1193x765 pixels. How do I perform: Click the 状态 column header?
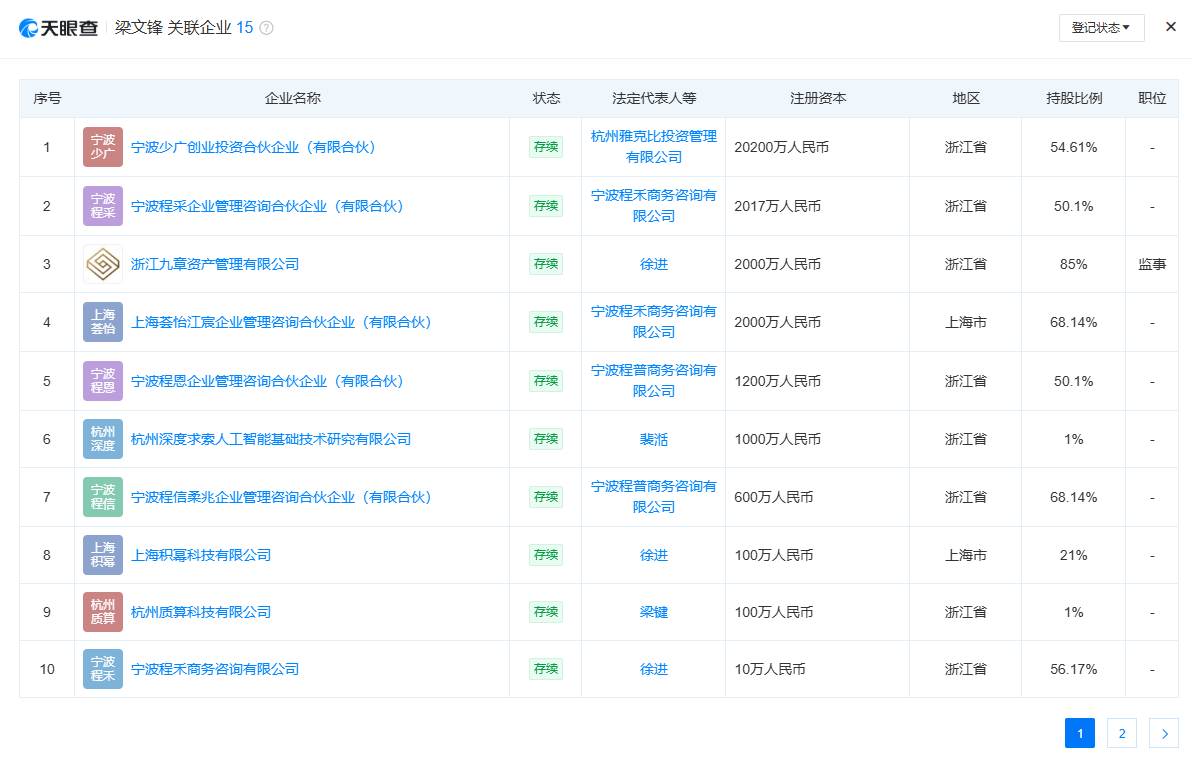[546, 98]
